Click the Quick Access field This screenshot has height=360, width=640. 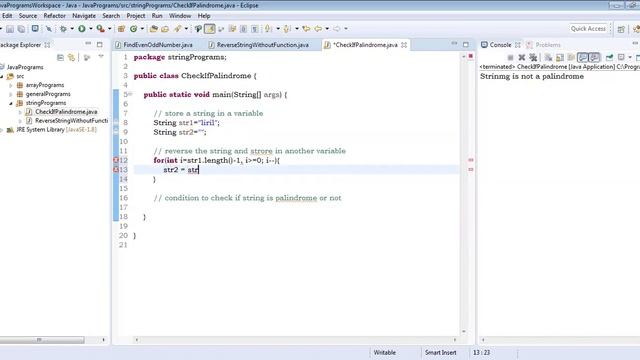(588, 29)
